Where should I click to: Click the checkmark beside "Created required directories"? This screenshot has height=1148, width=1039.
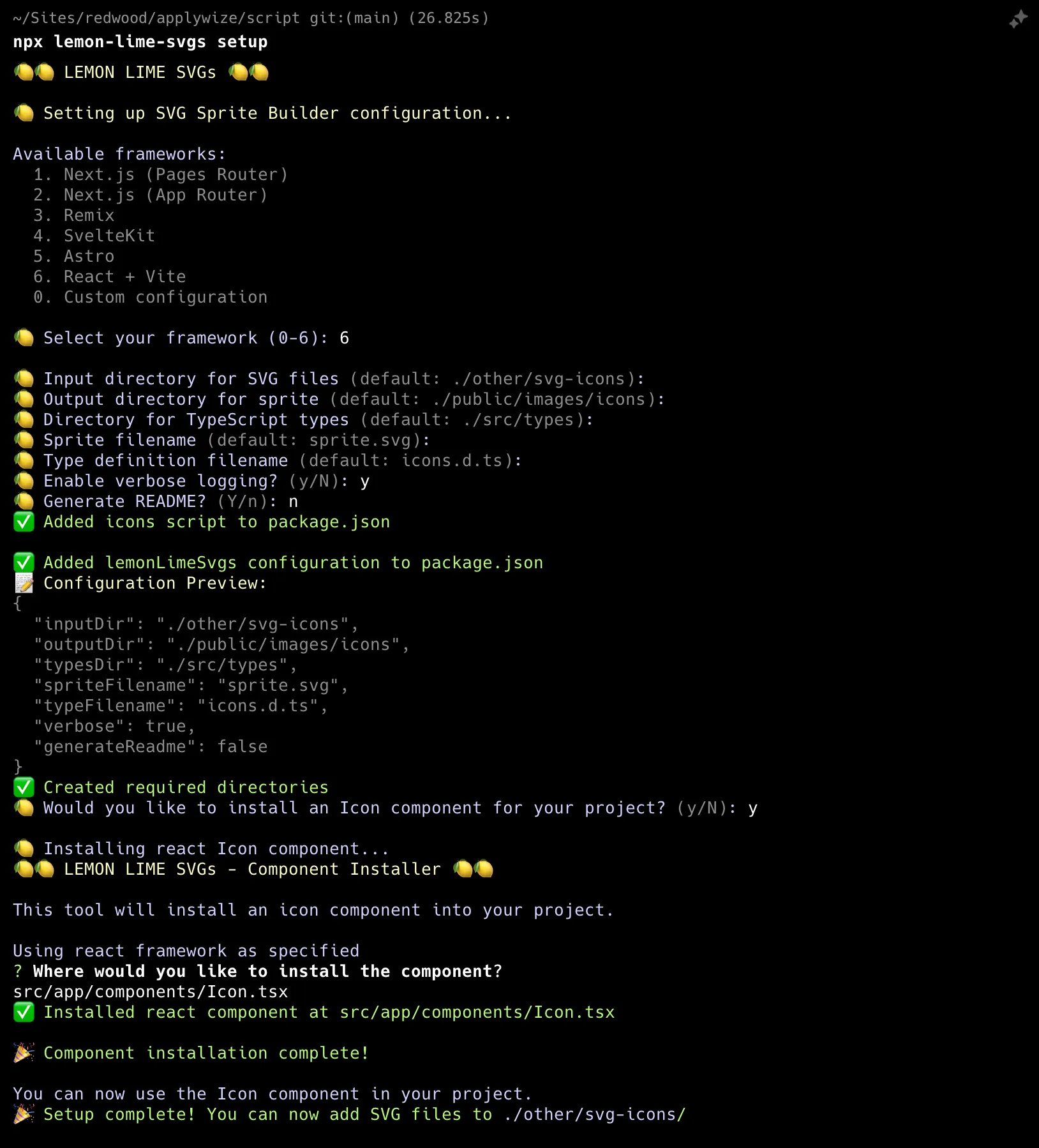(24, 788)
